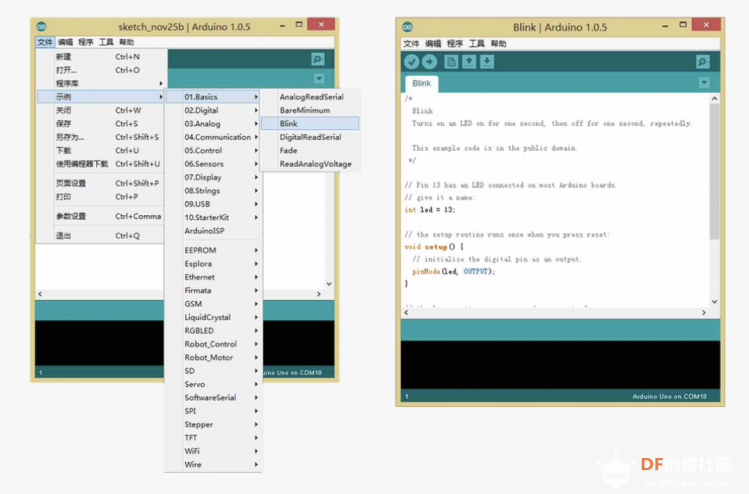The height and width of the screenshot is (494, 749).
Task: Click Arduino logo in sketch_nov25b title bar
Action: point(42,26)
